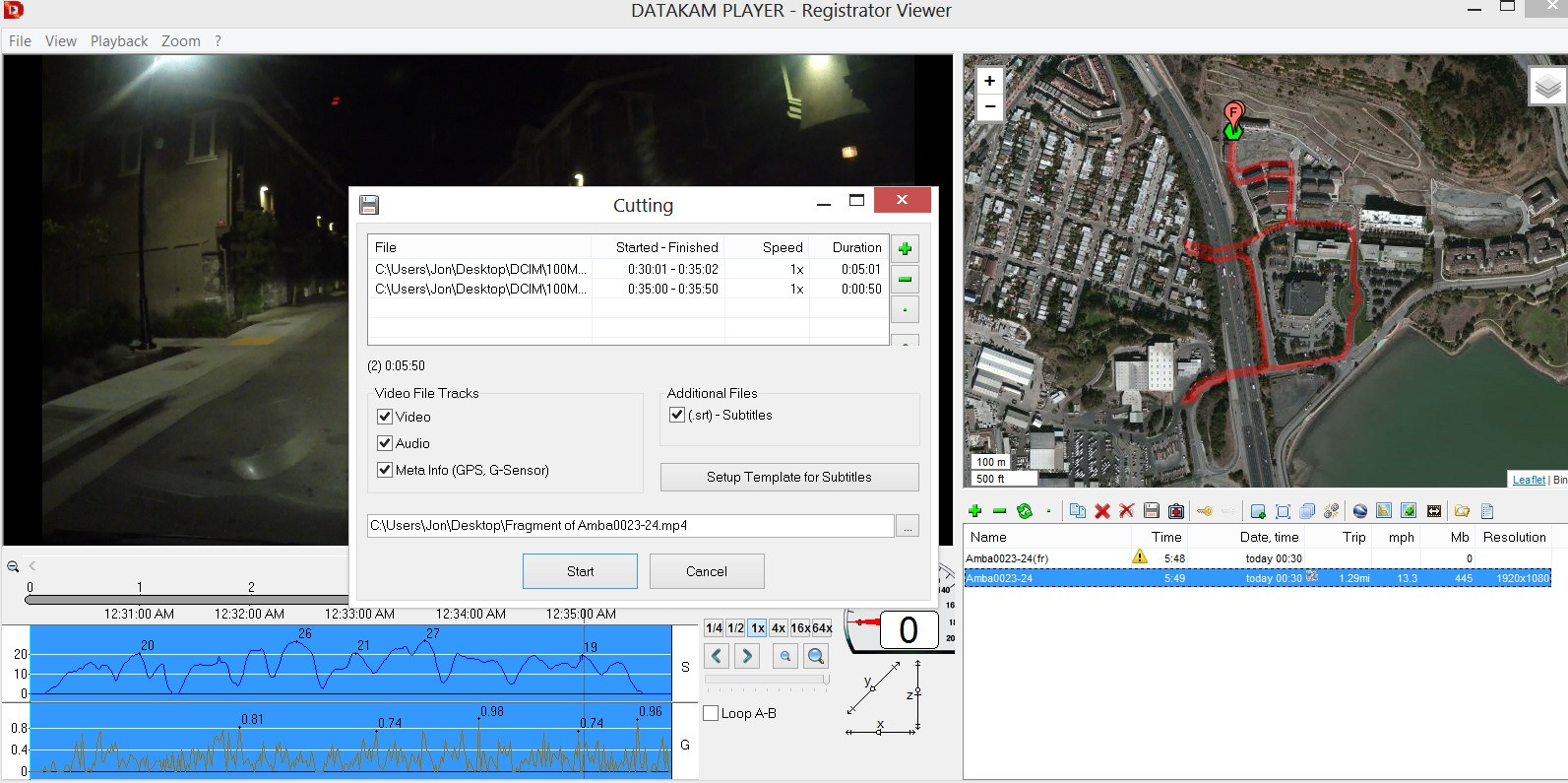1568x783 pixels.
Task: Zoom in the map with plus button
Action: click(989, 81)
